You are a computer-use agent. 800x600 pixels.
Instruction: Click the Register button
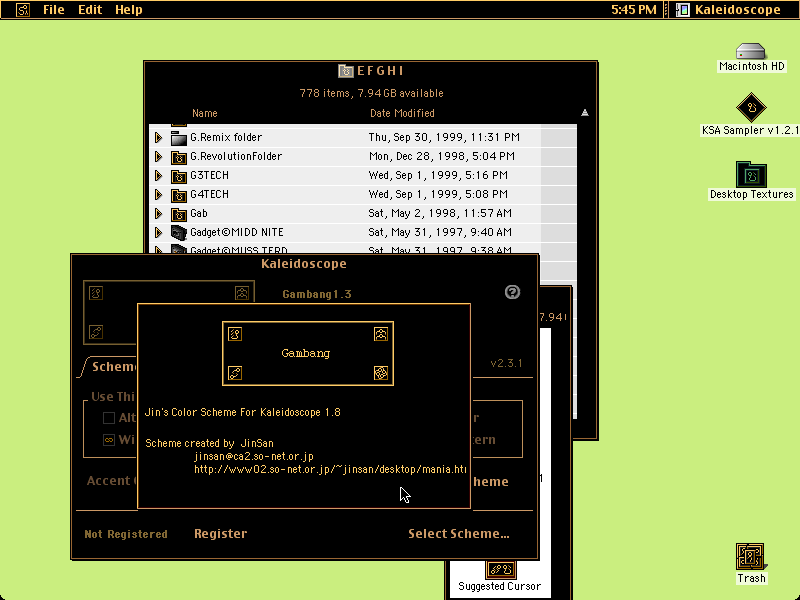(220, 534)
